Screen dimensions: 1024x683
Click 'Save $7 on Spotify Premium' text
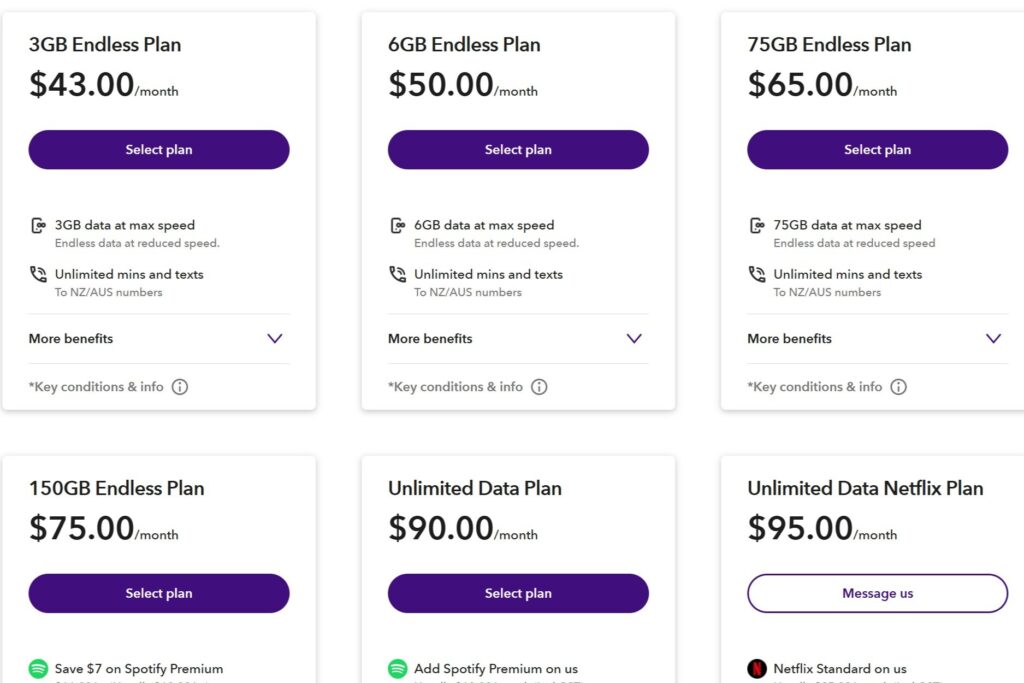click(139, 668)
